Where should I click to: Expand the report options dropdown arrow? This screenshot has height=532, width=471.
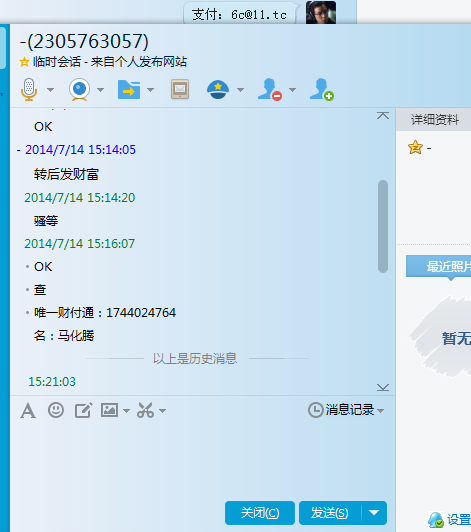[240, 90]
